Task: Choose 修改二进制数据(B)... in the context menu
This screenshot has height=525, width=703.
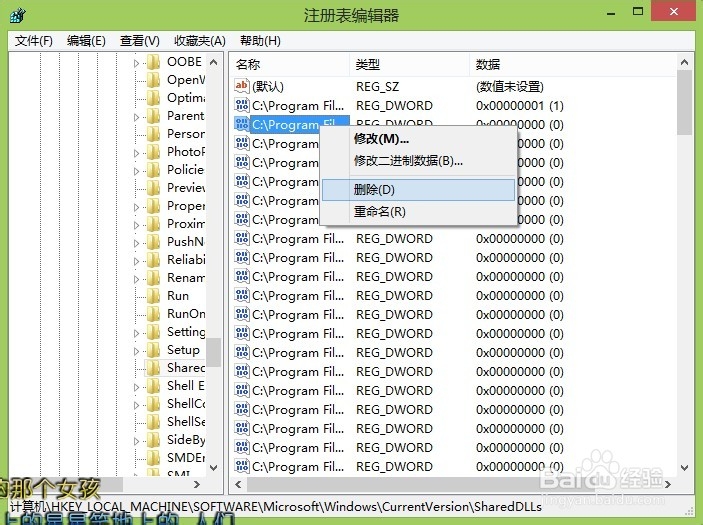Action: tap(419, 161)
